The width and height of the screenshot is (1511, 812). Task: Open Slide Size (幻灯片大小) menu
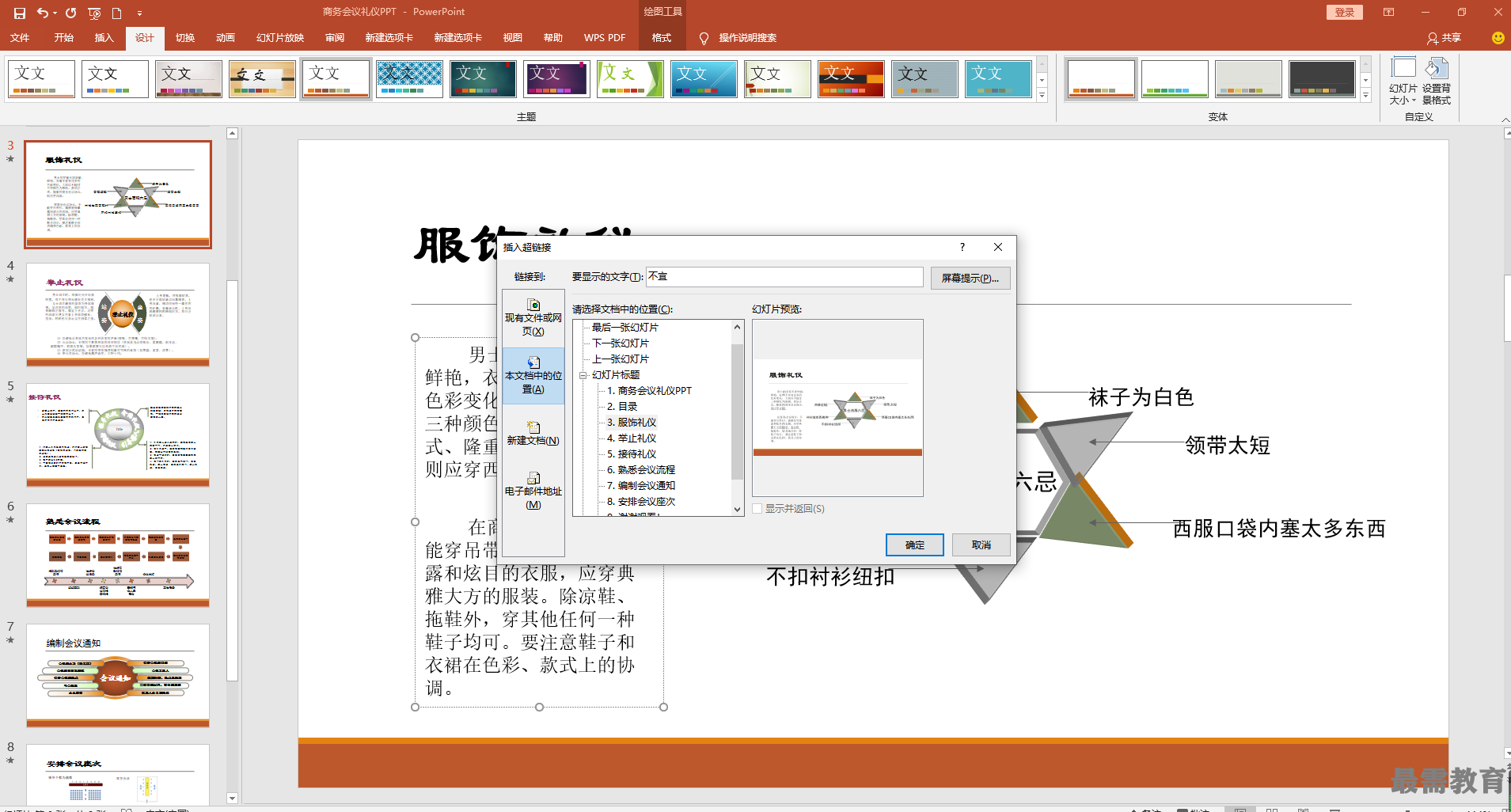(1403, 81)
